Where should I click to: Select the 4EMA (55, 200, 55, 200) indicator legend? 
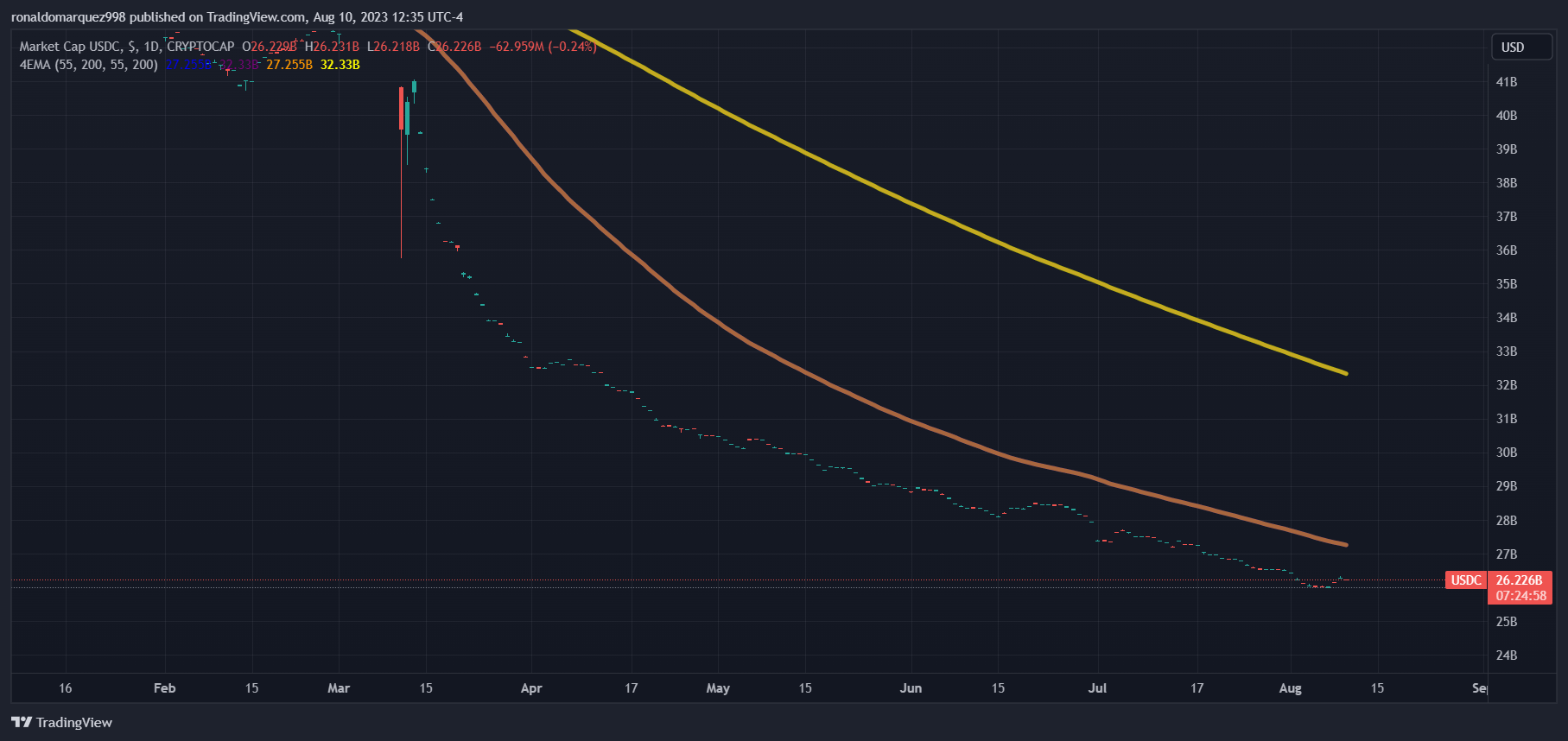coord(89,65)
